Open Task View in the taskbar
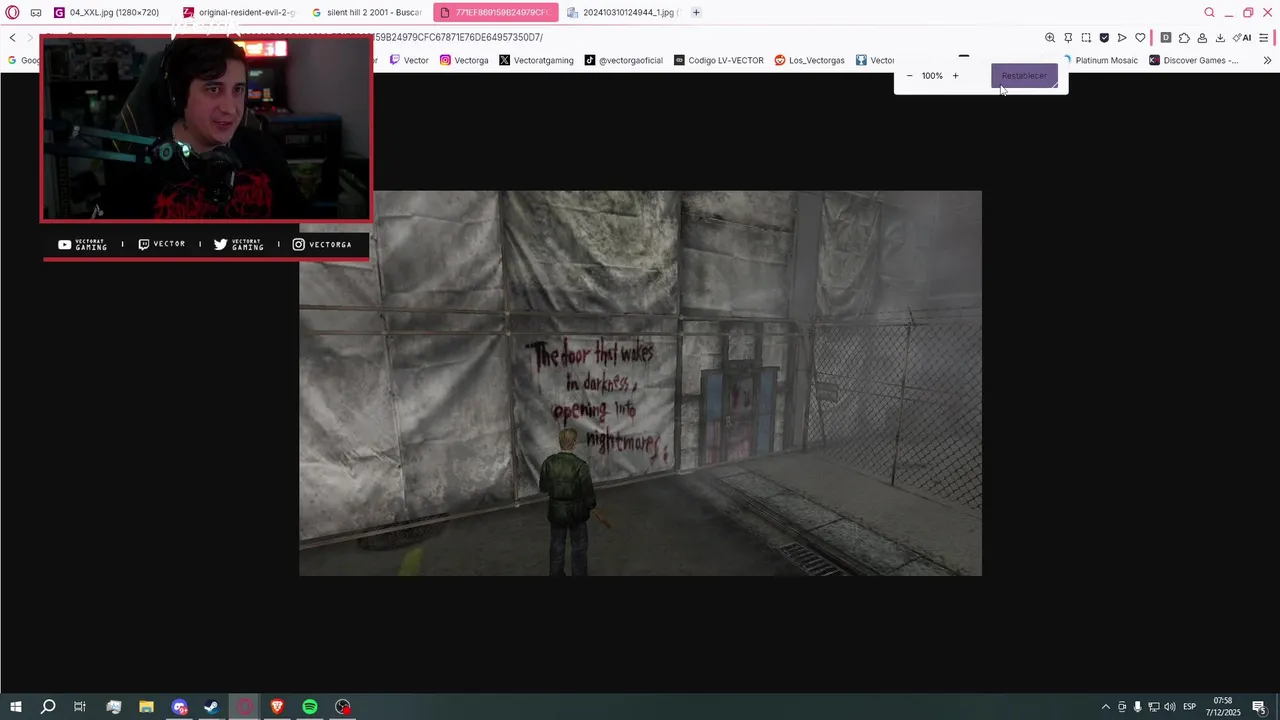 point(80,707)
